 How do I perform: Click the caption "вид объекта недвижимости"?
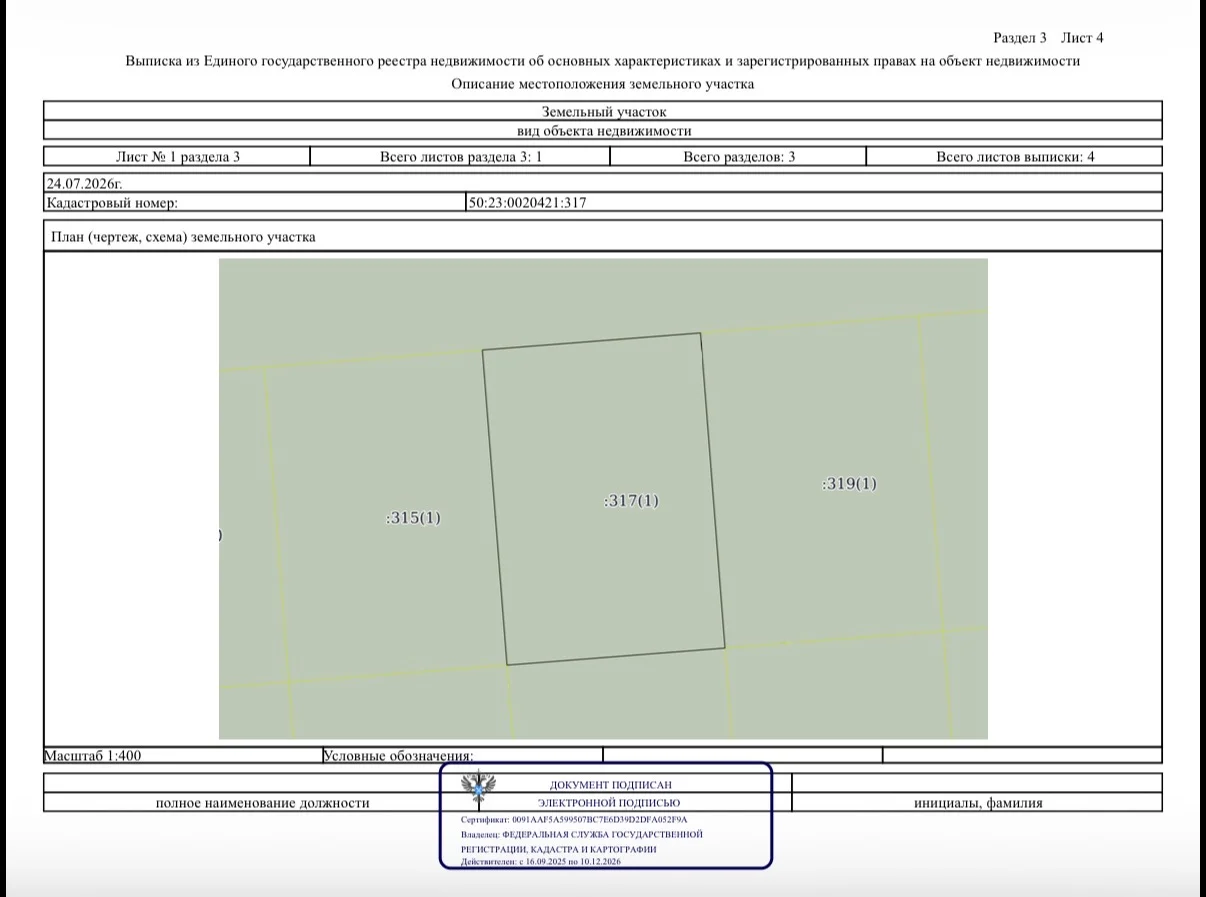pos(603,131)
